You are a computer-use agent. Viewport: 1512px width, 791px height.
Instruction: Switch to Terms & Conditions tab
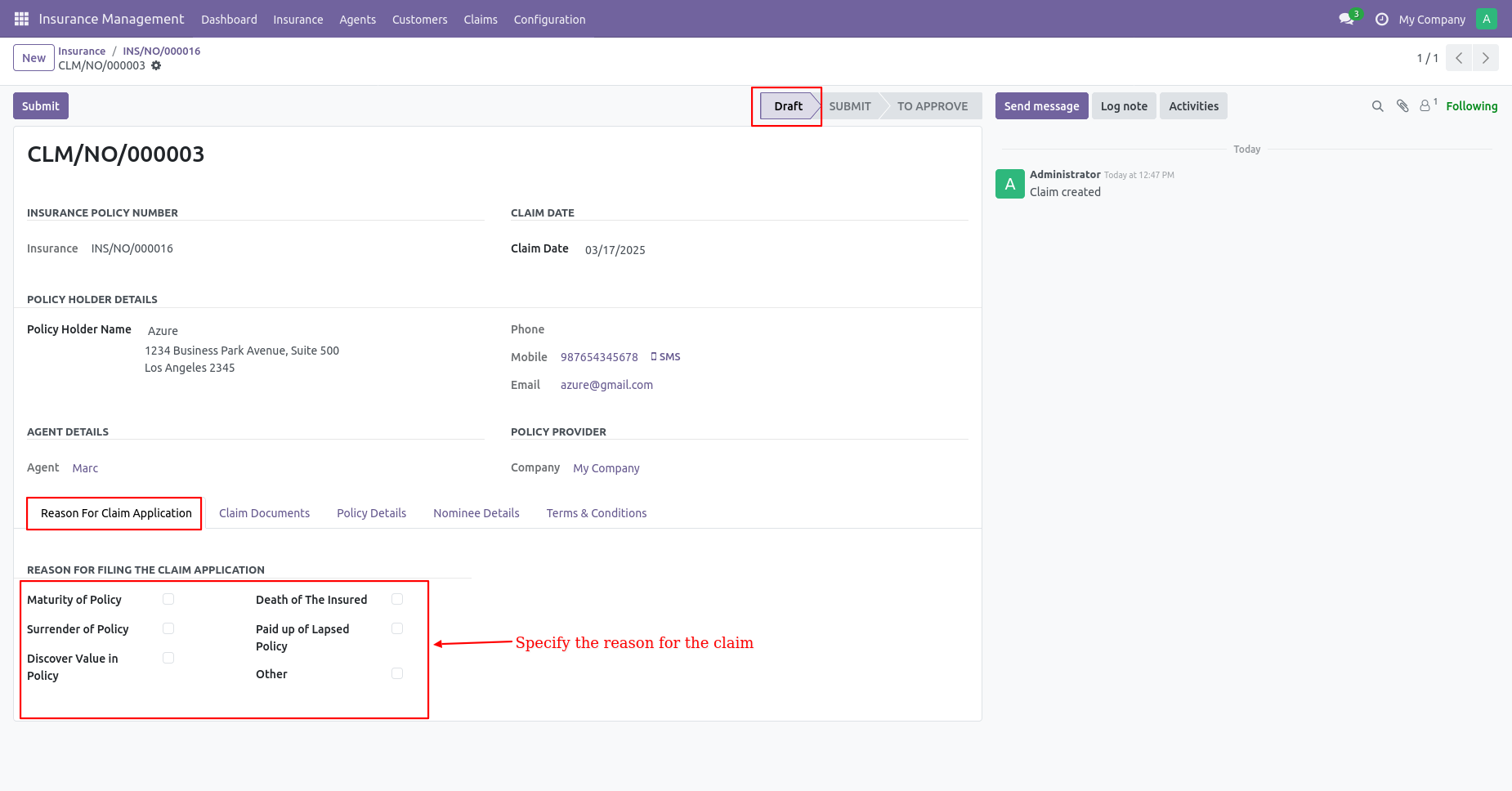[597, 513]
